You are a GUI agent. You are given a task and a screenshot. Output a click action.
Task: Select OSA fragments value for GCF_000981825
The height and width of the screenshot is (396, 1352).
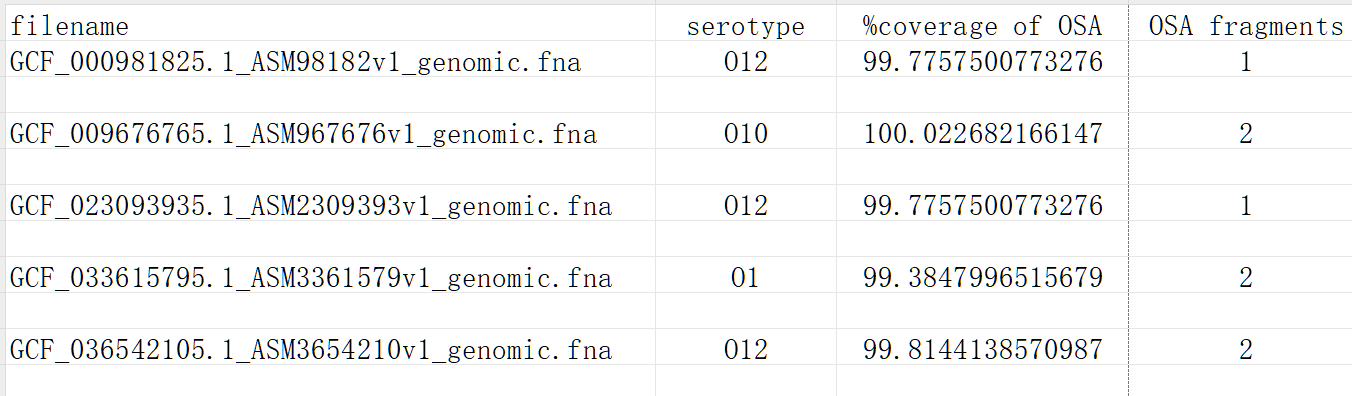coord(1246,63)
